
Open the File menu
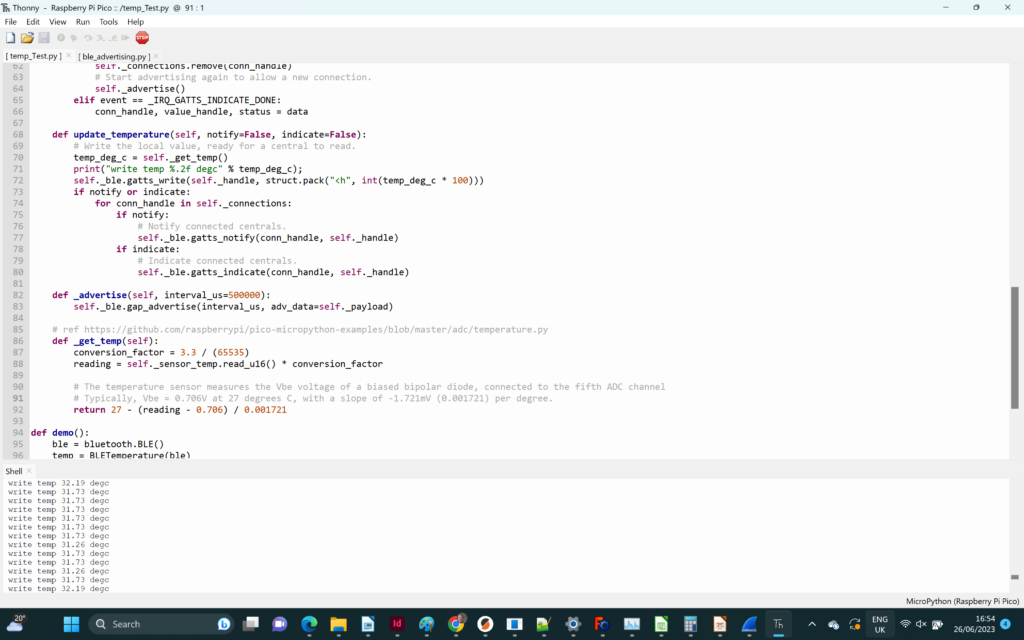coord(11,21)
